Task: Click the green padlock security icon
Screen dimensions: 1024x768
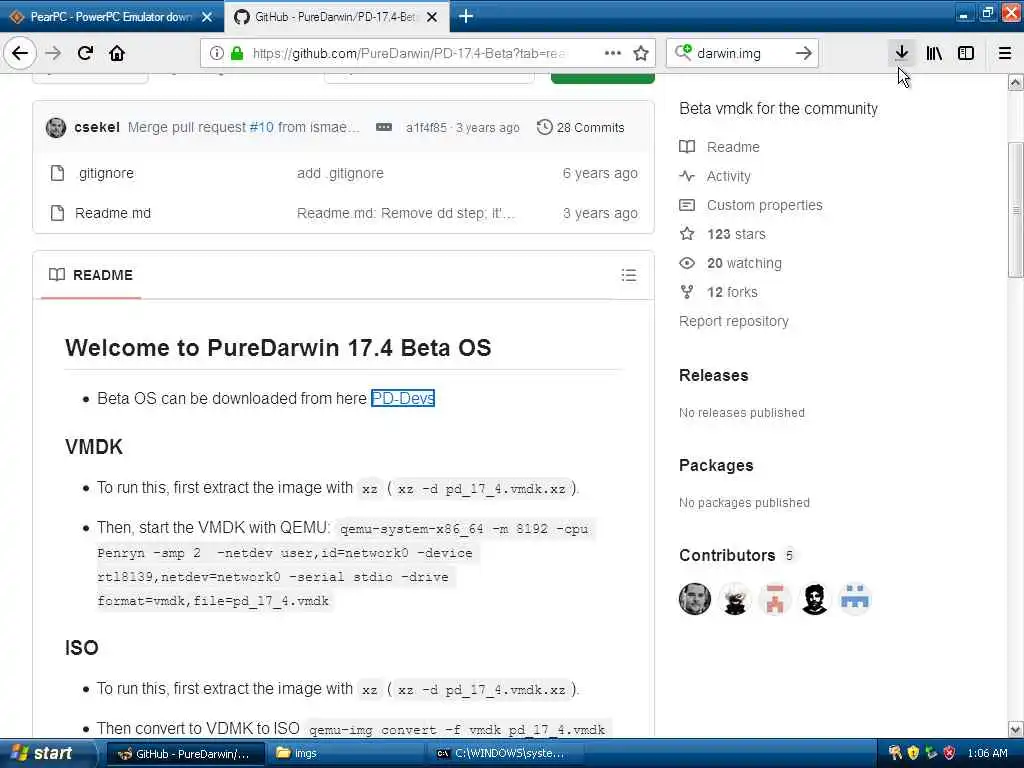Action: click(237, 53)
